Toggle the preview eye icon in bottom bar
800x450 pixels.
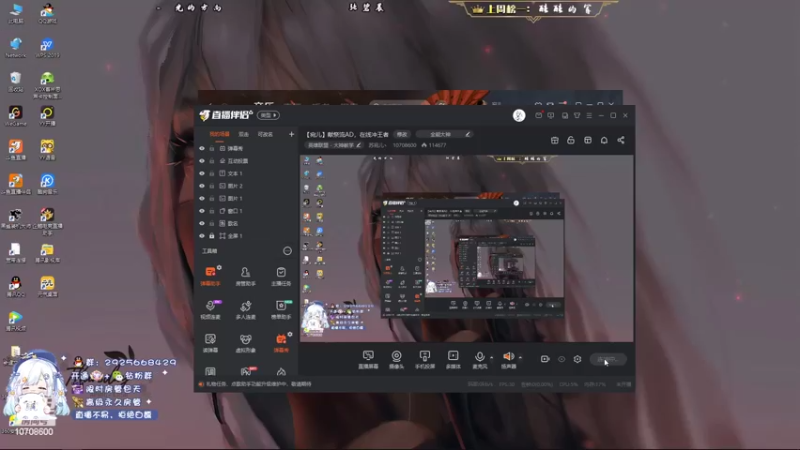pyautogui.click(x=561, y=359)
